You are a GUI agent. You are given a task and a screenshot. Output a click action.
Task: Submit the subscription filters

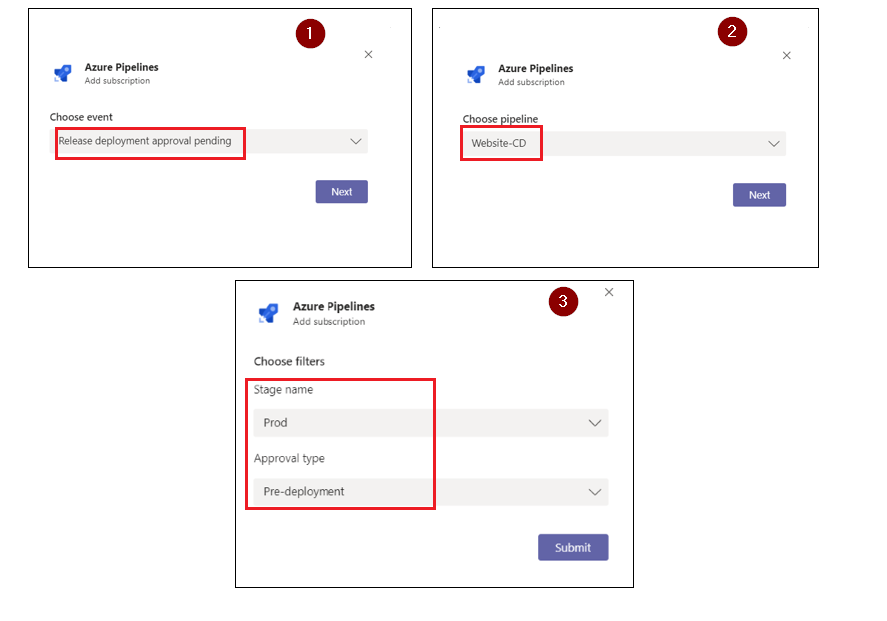tap(573, 547)
